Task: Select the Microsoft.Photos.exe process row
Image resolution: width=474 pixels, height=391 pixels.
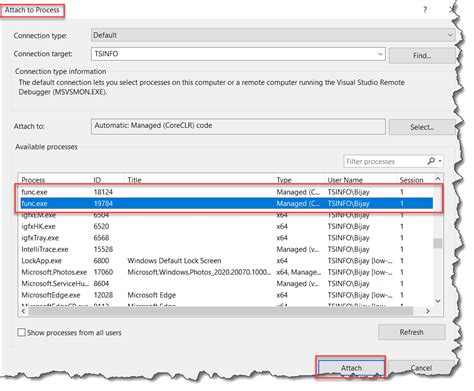Action: pyautogui.click(x=227, y=272)
